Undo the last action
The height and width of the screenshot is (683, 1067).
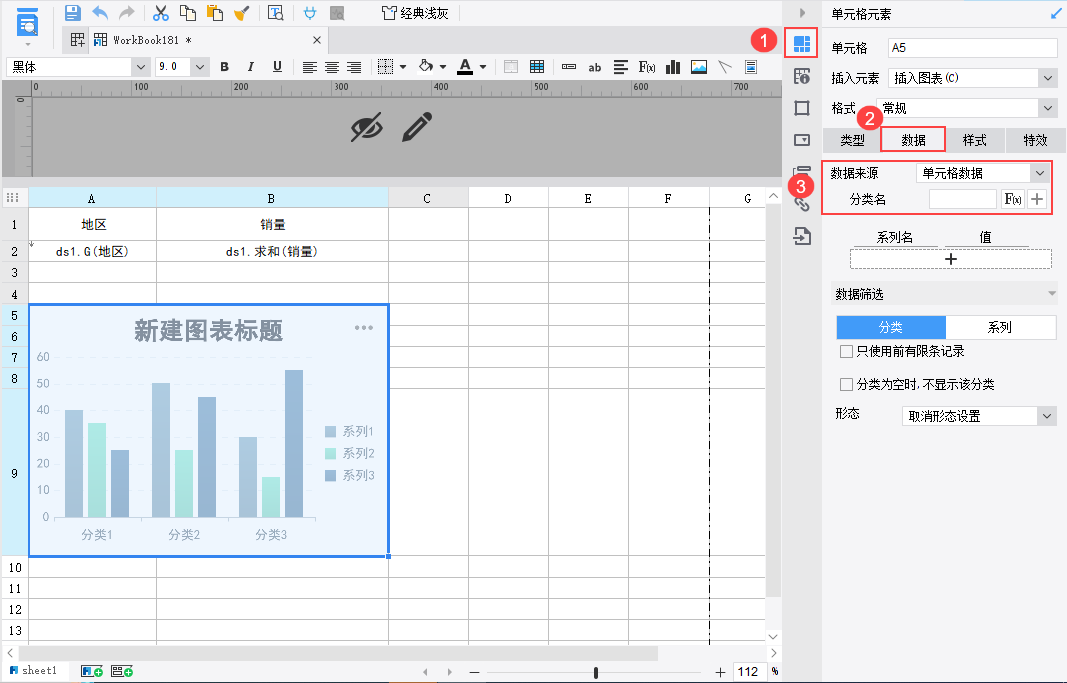point(100,12)
